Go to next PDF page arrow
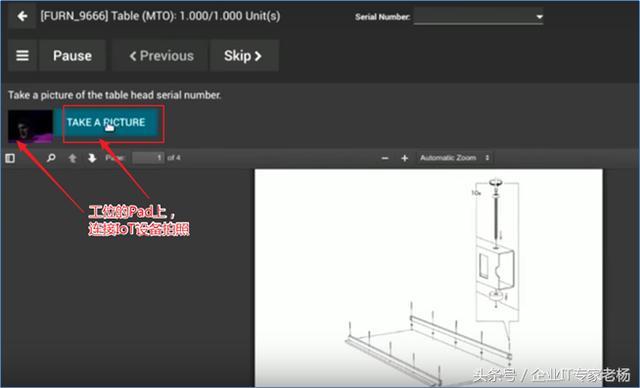This screenshot has height=388, width=640. coord(92,158)
